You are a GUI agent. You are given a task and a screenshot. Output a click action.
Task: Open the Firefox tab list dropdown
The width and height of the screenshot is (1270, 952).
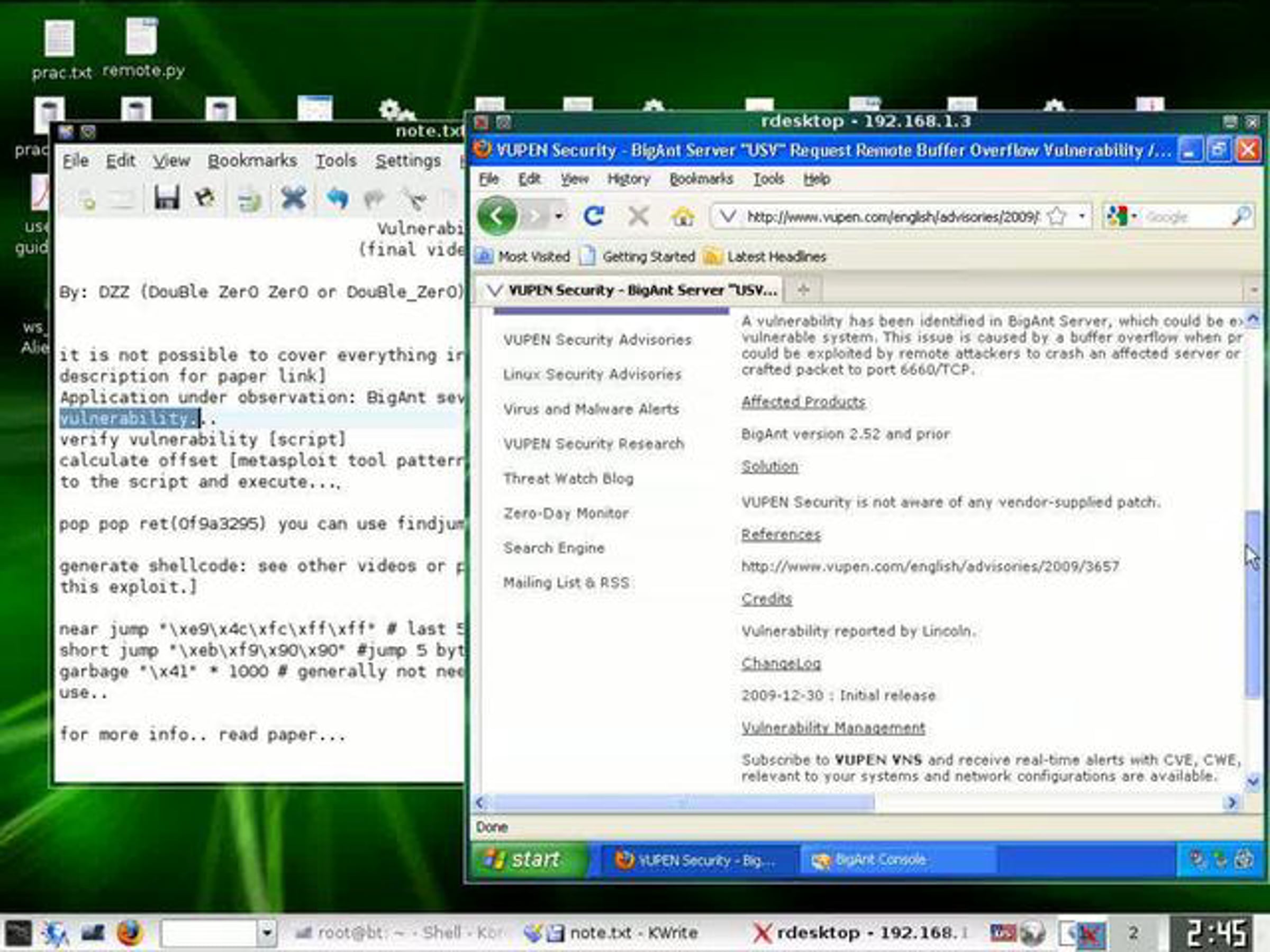point(1254,290)
